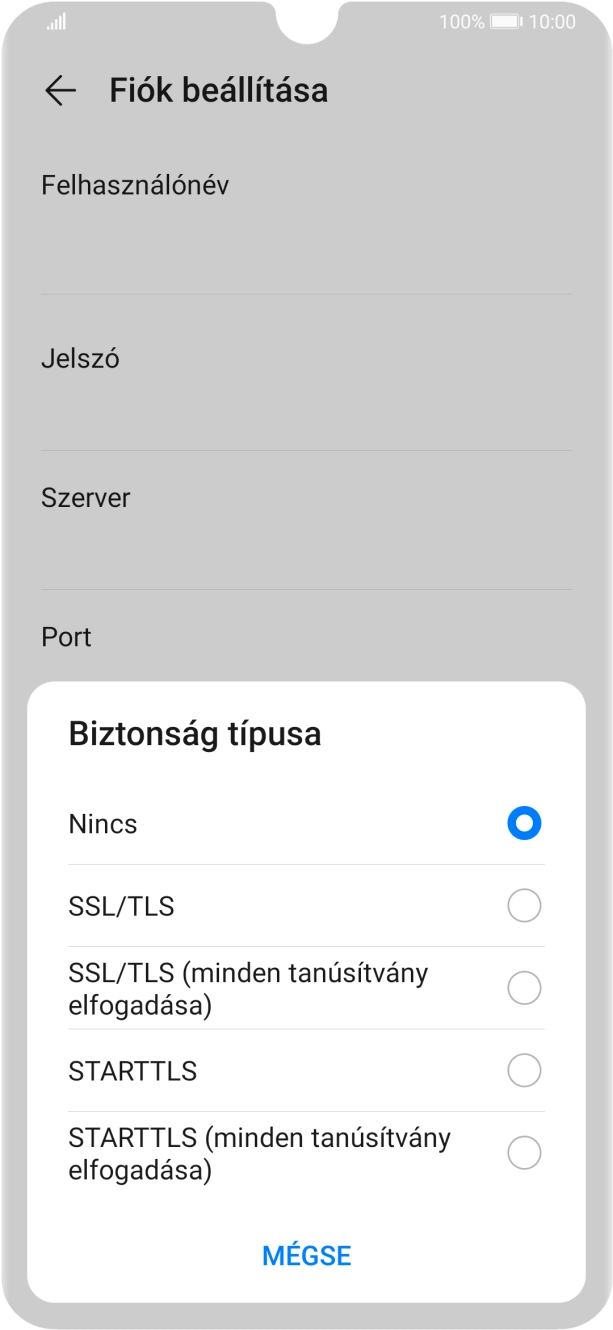Tap the SSL/TLS option text
This screenshot has height=1330, width=613.
point(121,907)
